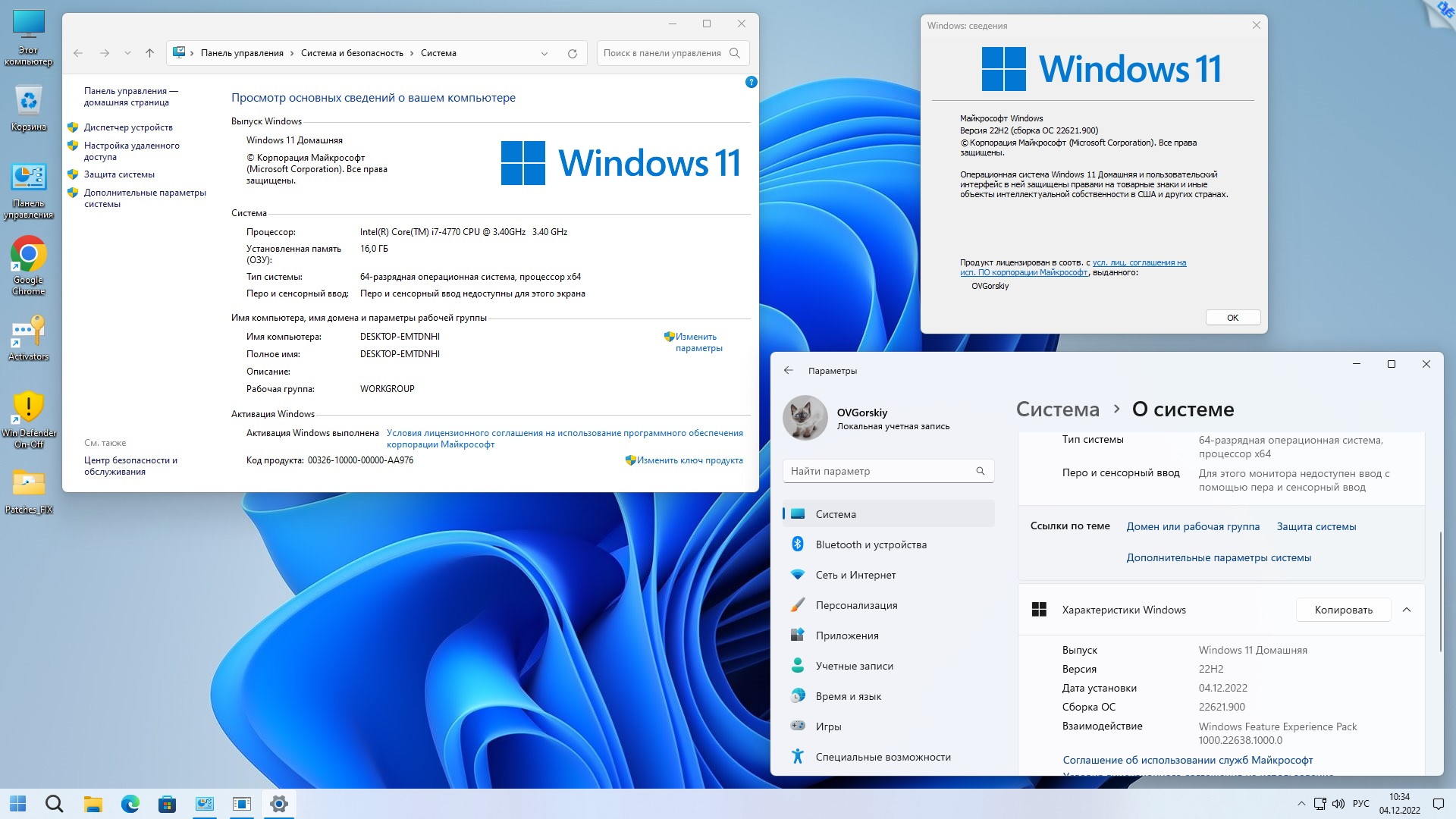Click search icon in Найти параметр box
1456x819 pixels.
click(x=980, y=471)
